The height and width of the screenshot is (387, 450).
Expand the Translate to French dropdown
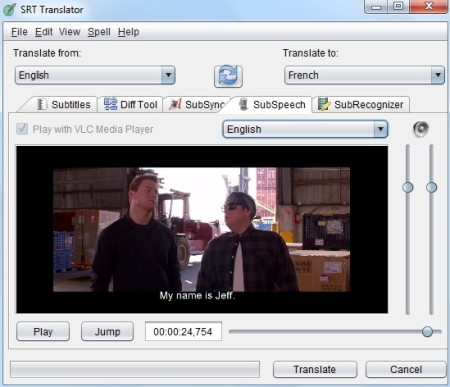click(x=438, y=75)
